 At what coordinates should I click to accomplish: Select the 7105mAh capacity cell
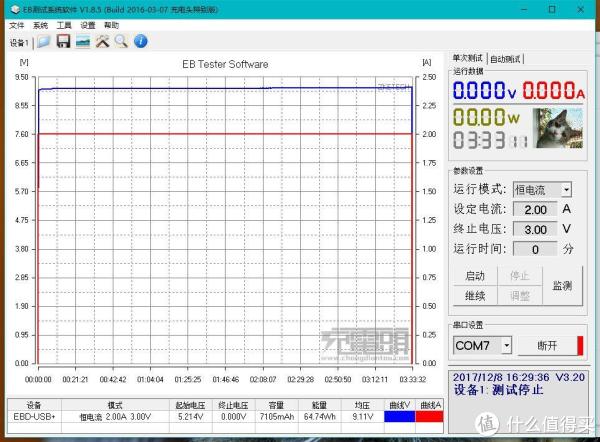pyautogui.click(x=277, y=416)
